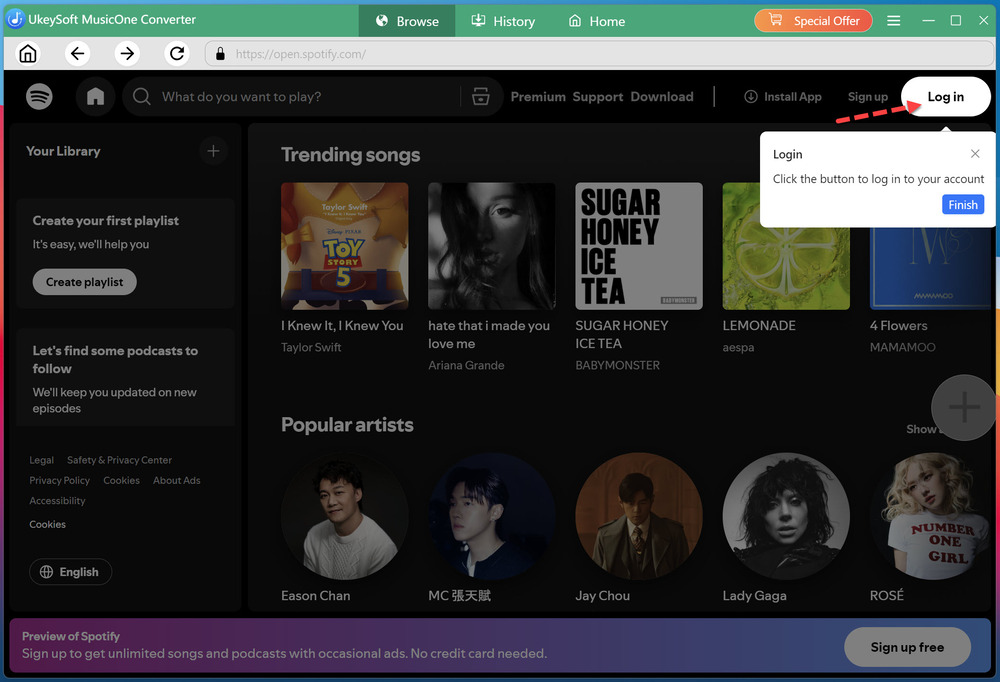Click the Sign up link
1000x682 pixels.
tap(867, 97)
